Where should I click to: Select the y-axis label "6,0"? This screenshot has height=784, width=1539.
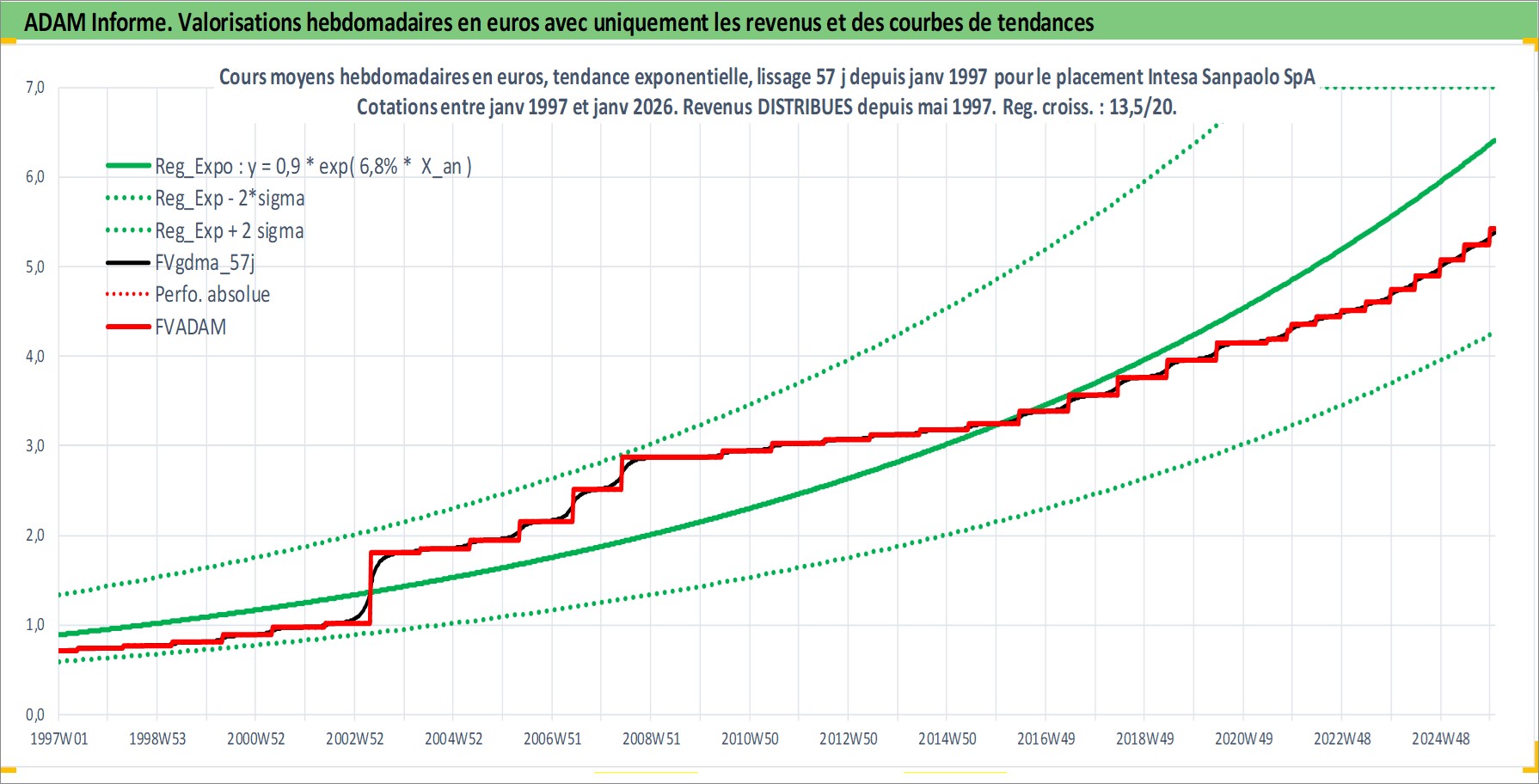[x=35, y=177]
